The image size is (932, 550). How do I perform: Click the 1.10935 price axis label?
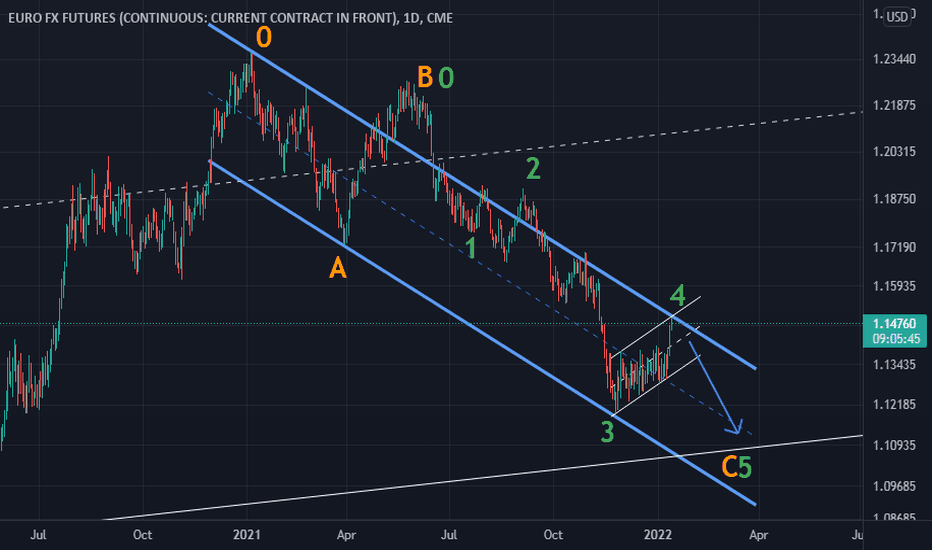pyautogui.click(x=895, y=445)
